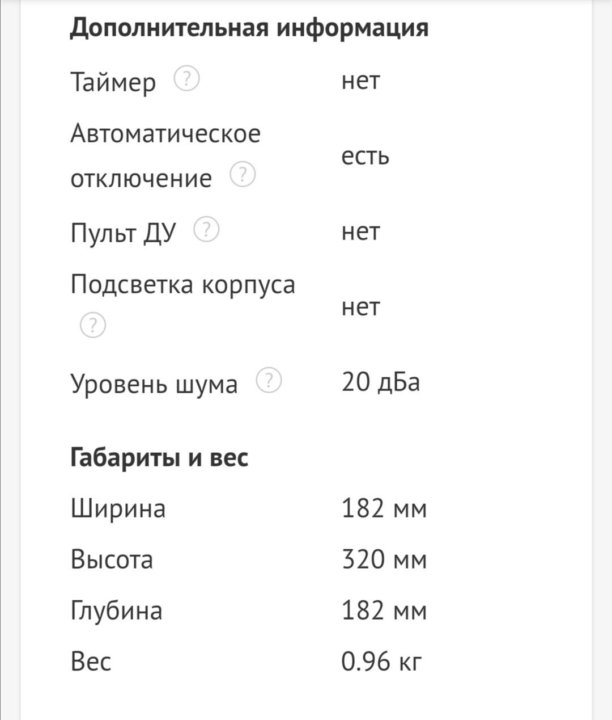Open the help icon beside Уровень шума
The height and width of the screenshot is (720, 612).
(x=269, y=381)
